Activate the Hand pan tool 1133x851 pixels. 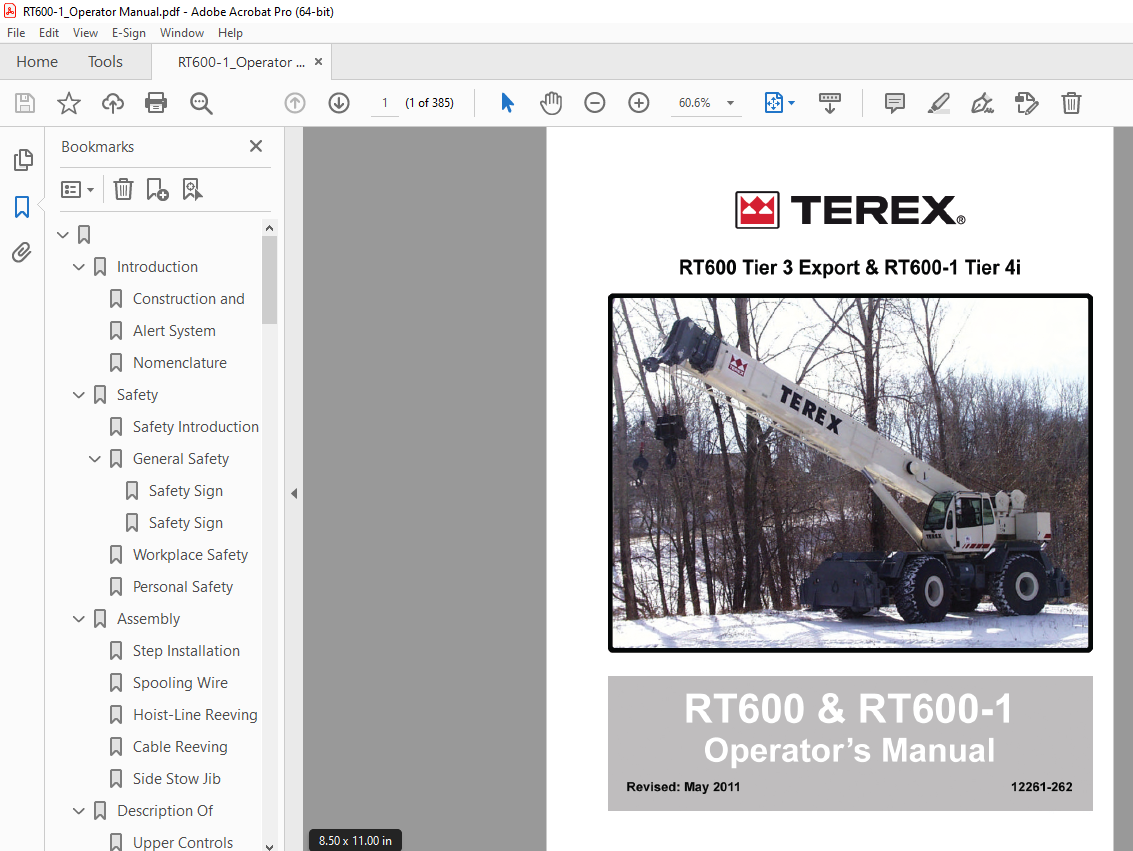tap(551, 103)
